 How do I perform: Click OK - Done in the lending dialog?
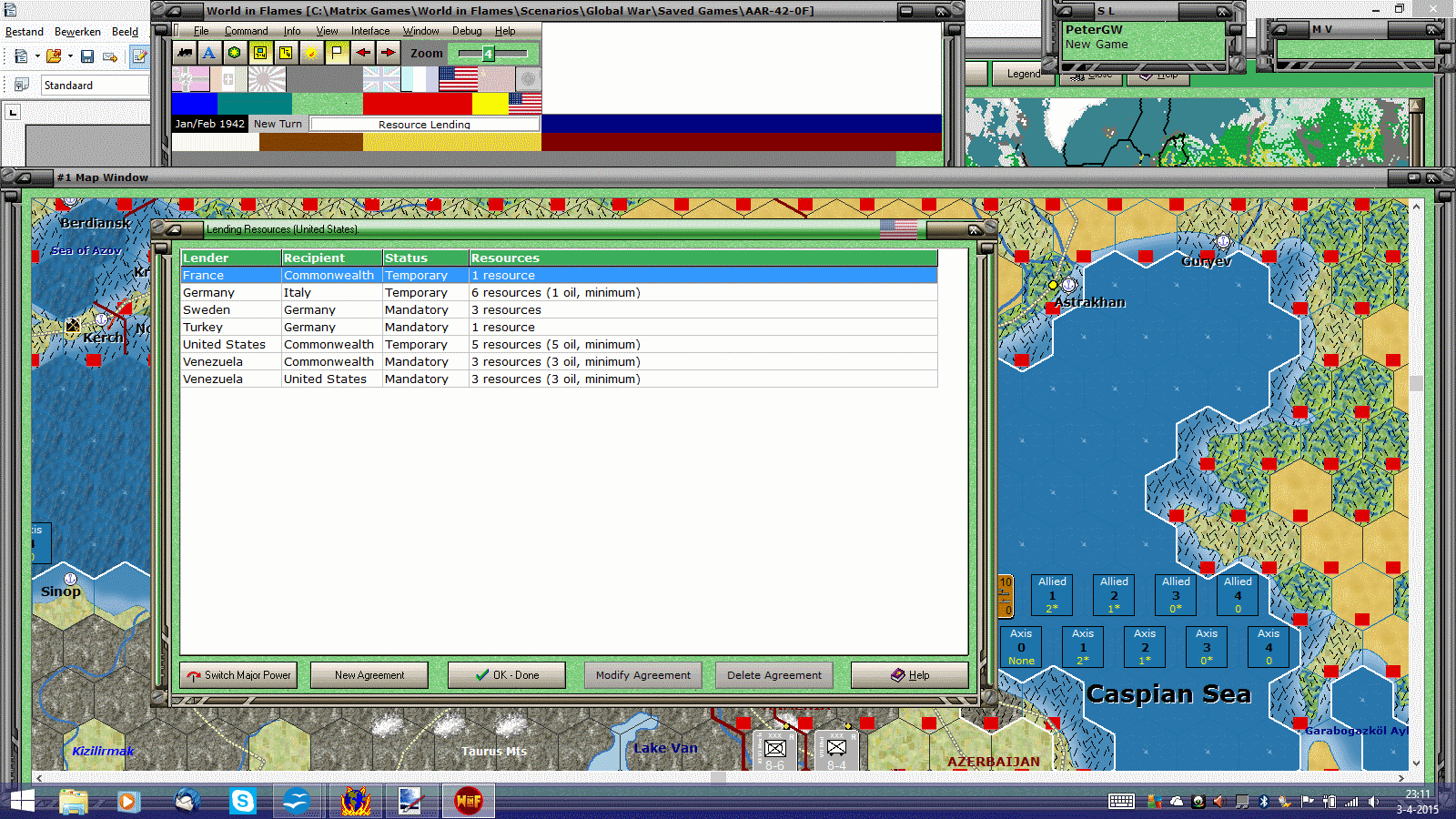507,675
